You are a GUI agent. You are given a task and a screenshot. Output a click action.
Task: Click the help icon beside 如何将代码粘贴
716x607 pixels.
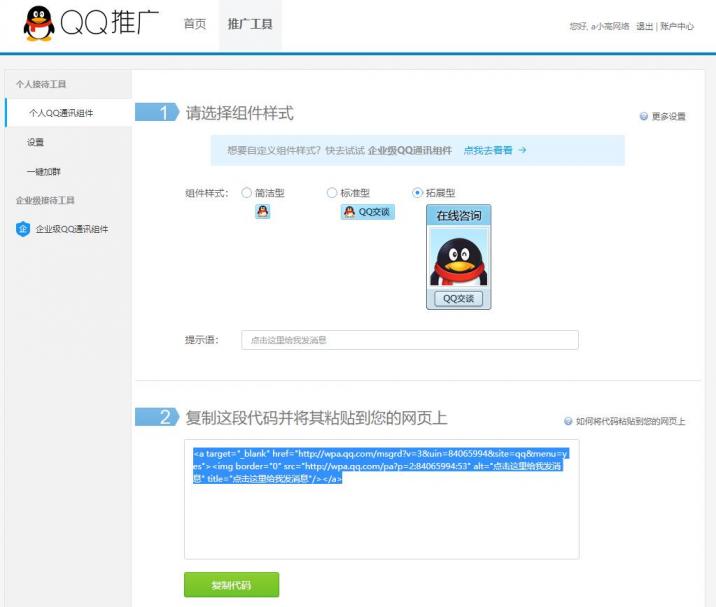tap(568, 421)
